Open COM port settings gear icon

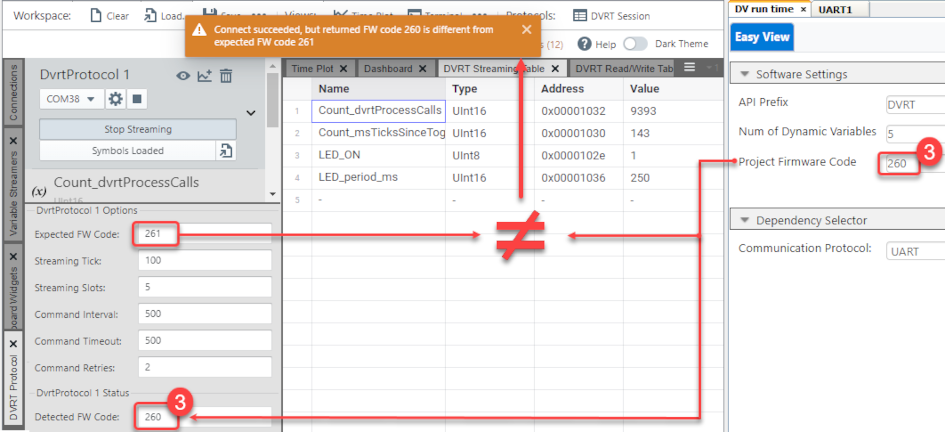coord(116,99)
